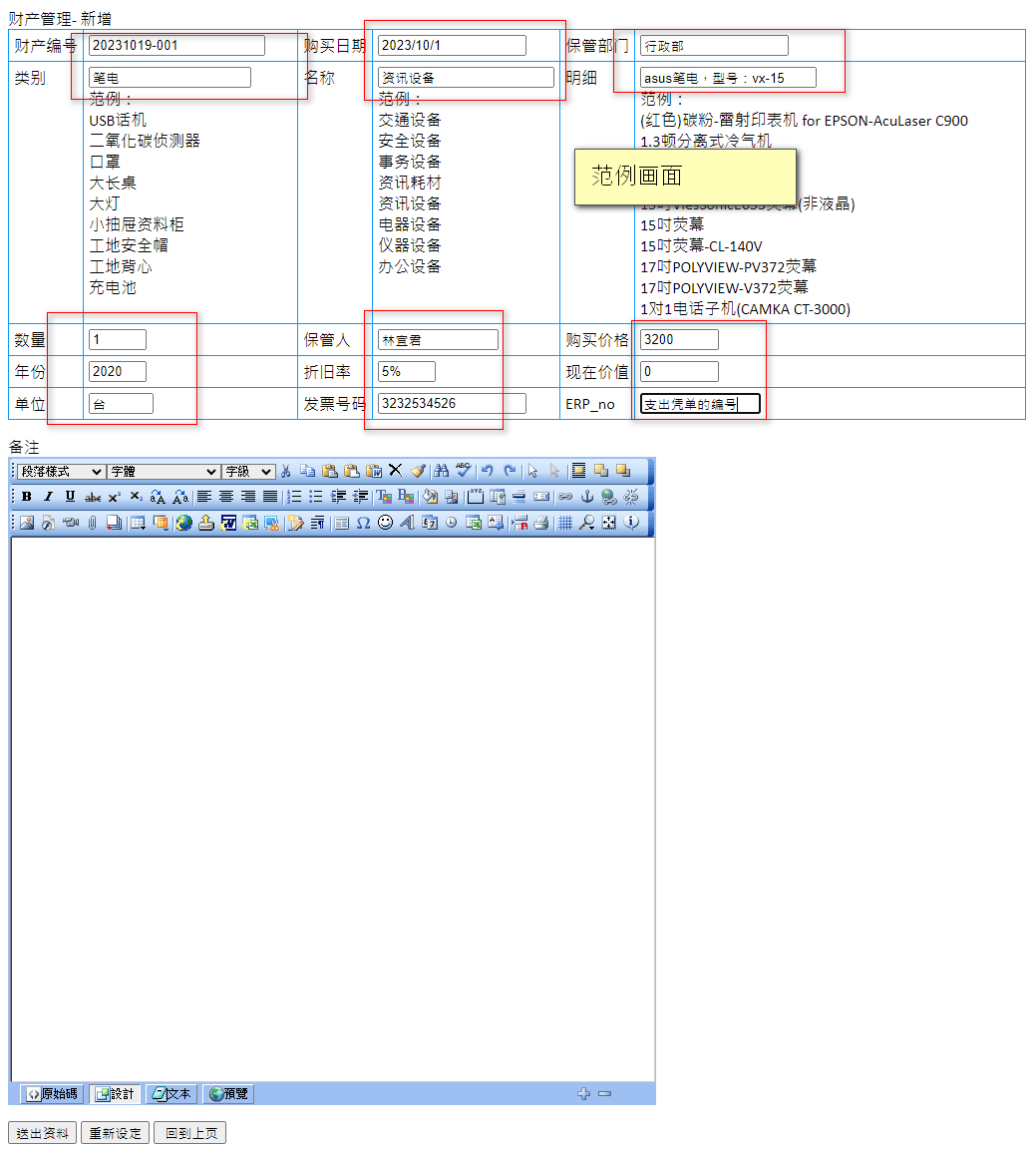Toggle underline formatting

[x=70, y=497]
